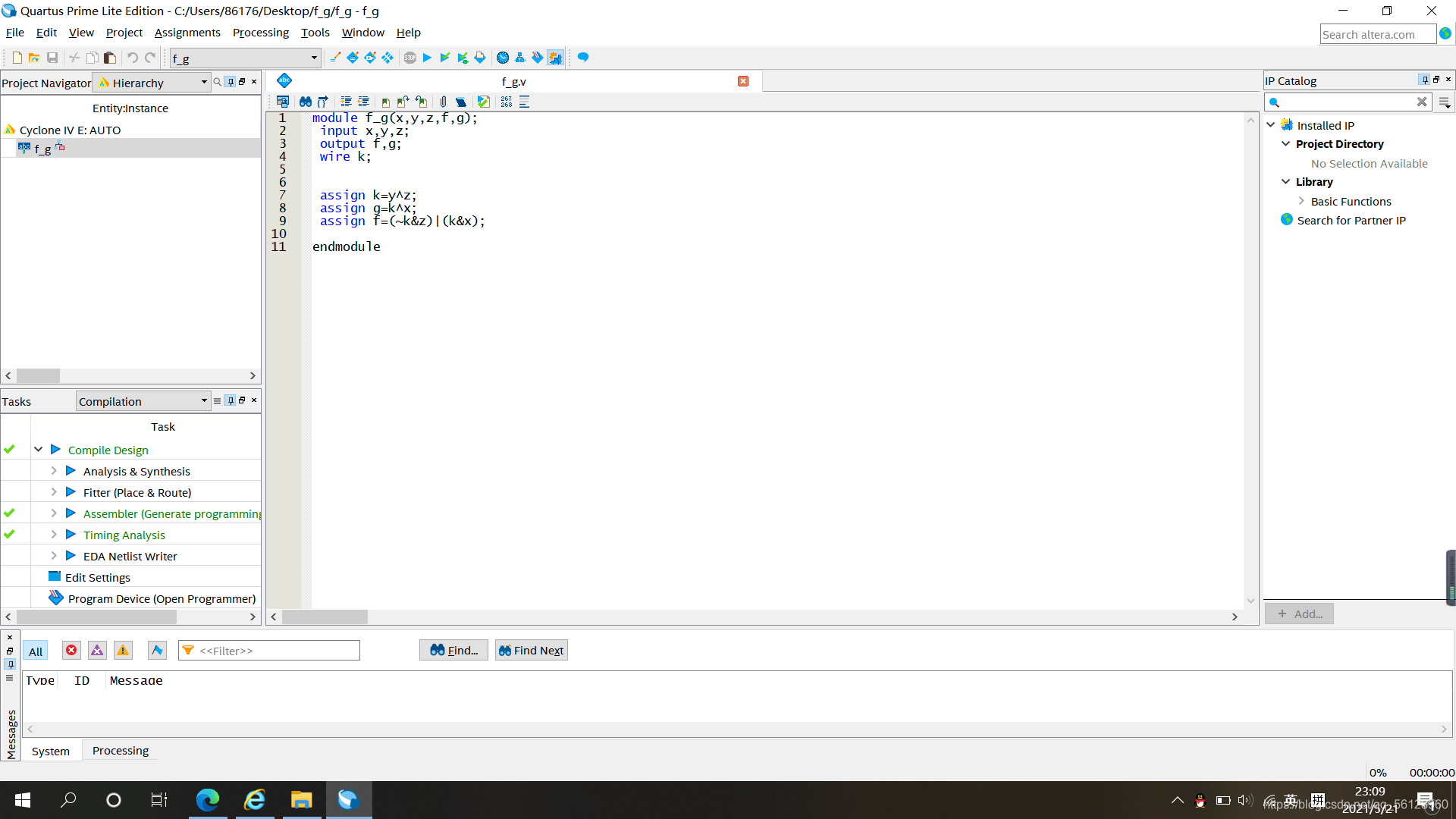The image size is (1456, 819).
Task: Click Search for Partner IP link
Action: click(x=1351, y=220)
